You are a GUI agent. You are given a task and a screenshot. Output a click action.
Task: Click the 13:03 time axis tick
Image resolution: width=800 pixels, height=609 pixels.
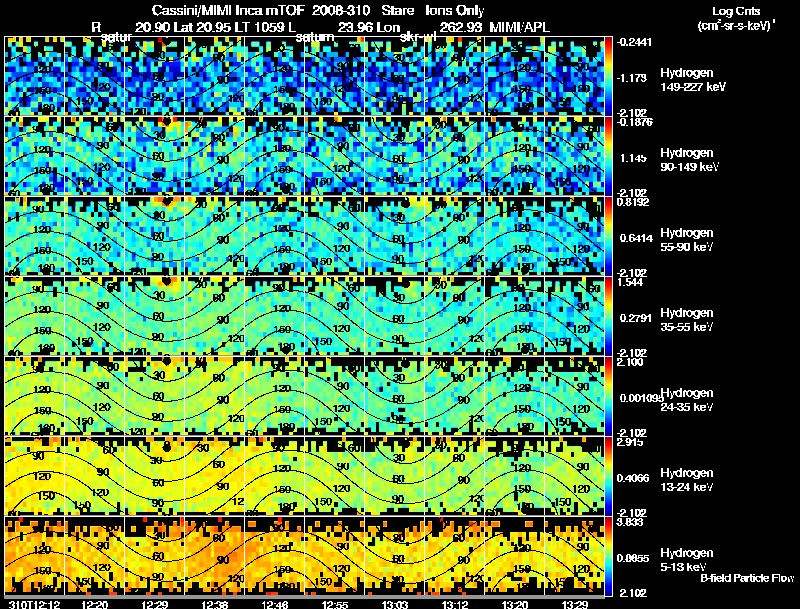pos(395,604)
